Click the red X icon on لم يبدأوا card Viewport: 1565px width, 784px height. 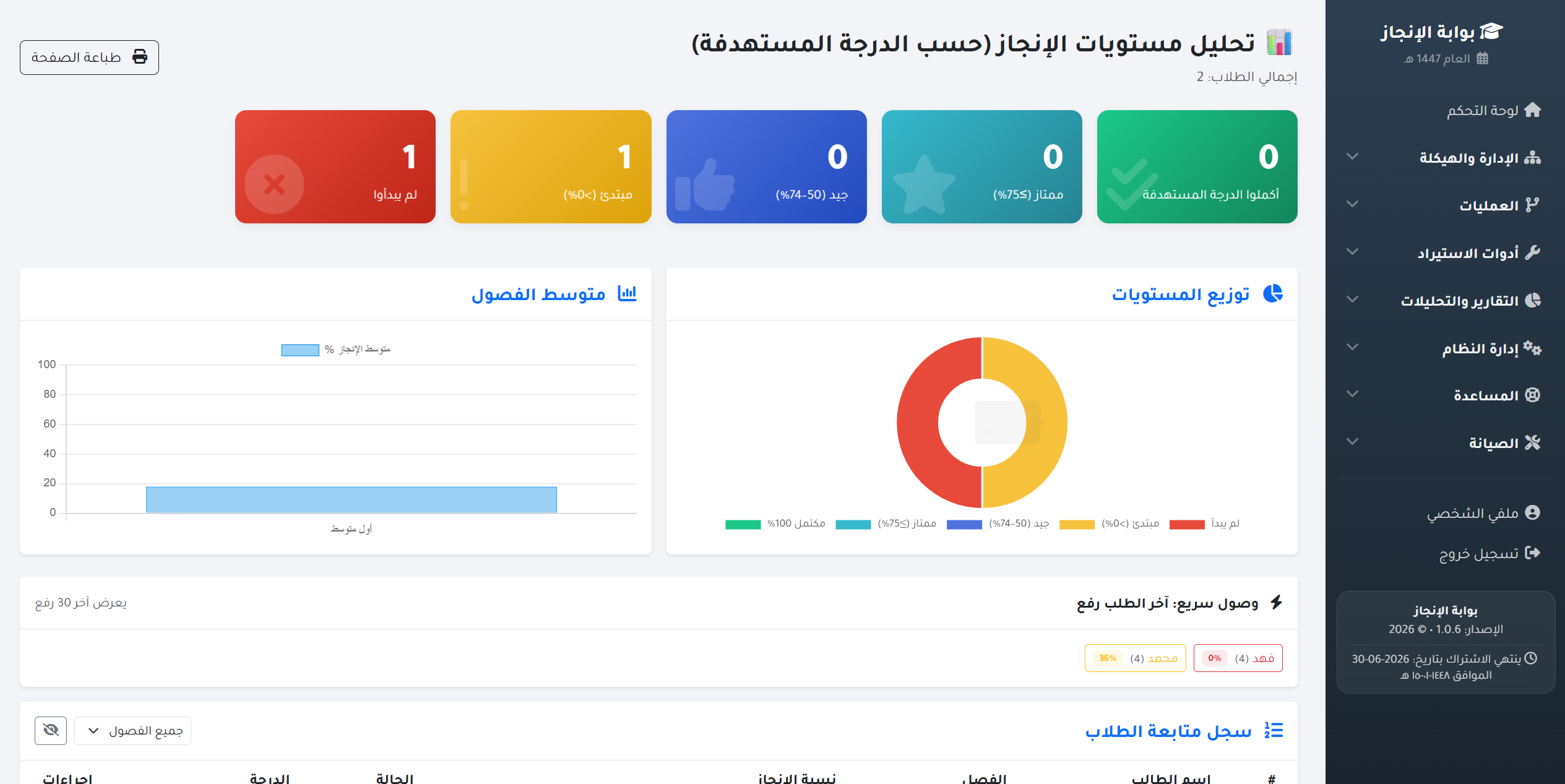[x=274, y=184]
